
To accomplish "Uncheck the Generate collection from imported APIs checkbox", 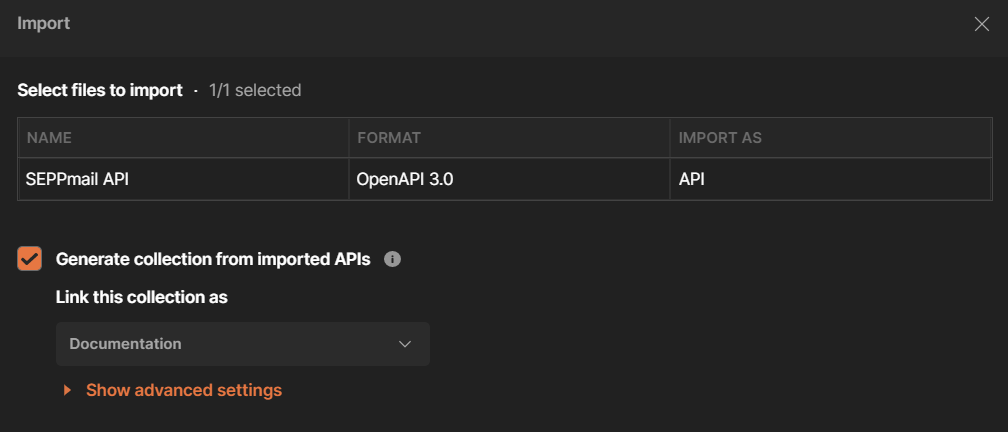I will tap(30, 259).
